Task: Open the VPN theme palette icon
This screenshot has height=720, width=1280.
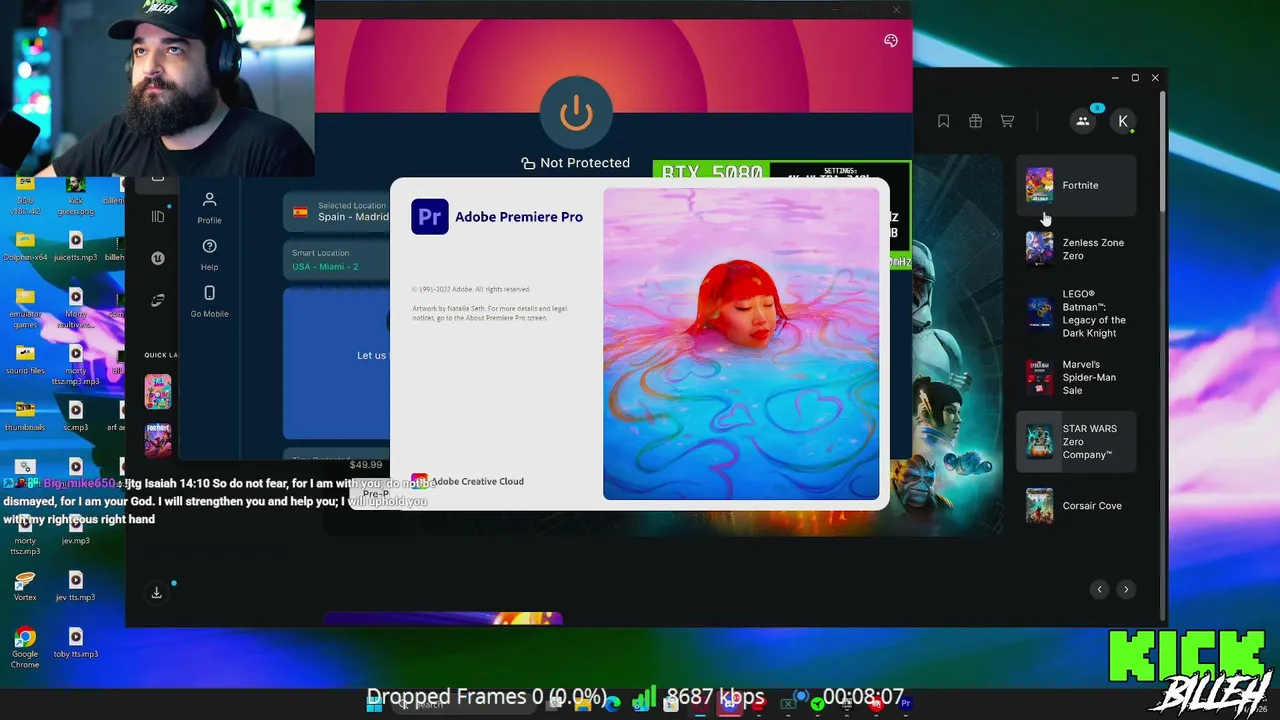Action: coord(891,41)
